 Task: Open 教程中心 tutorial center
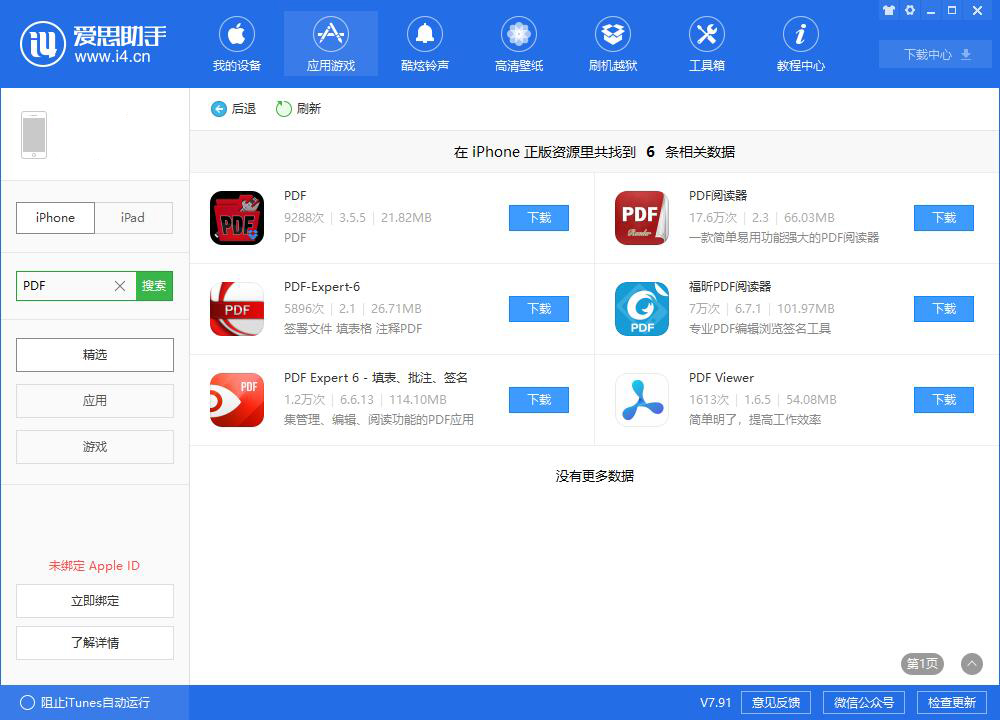click(800, 43)
